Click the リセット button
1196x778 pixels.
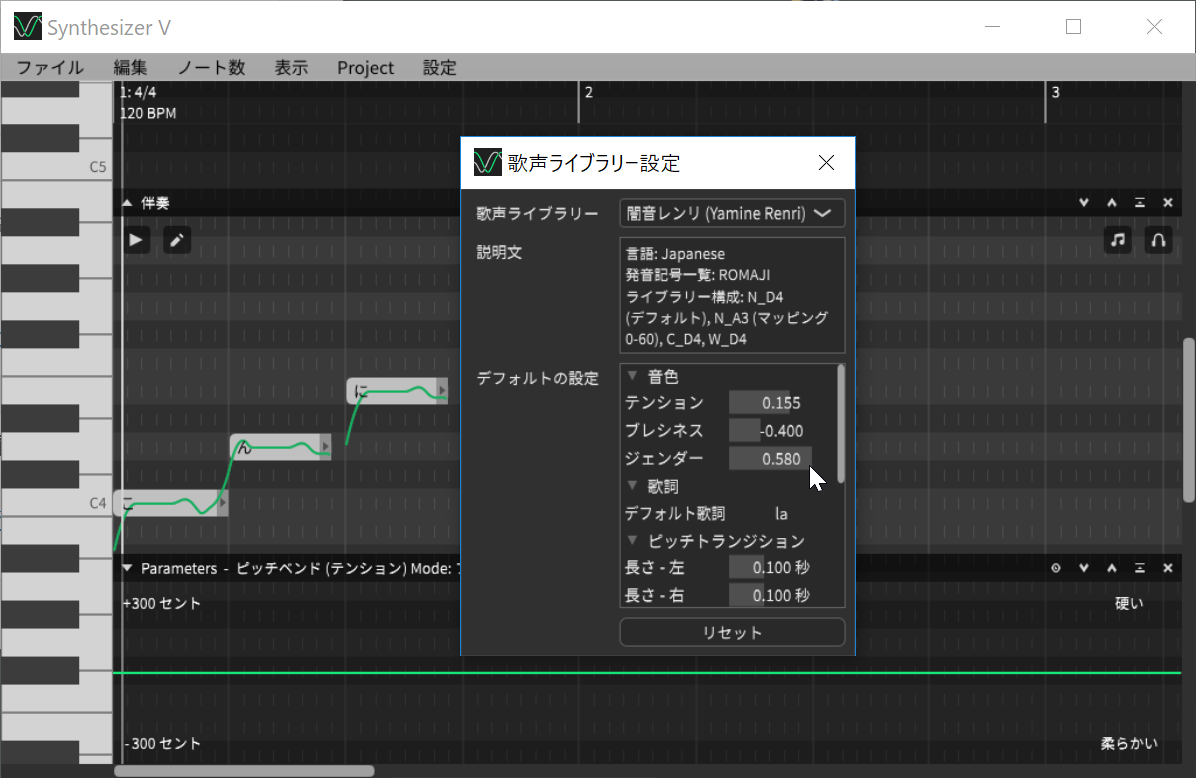(x=732, y=632)
